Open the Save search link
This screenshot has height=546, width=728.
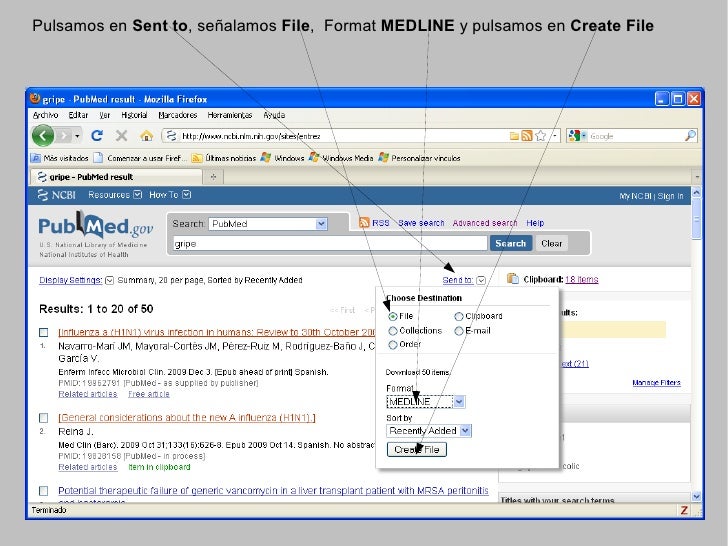421,223
